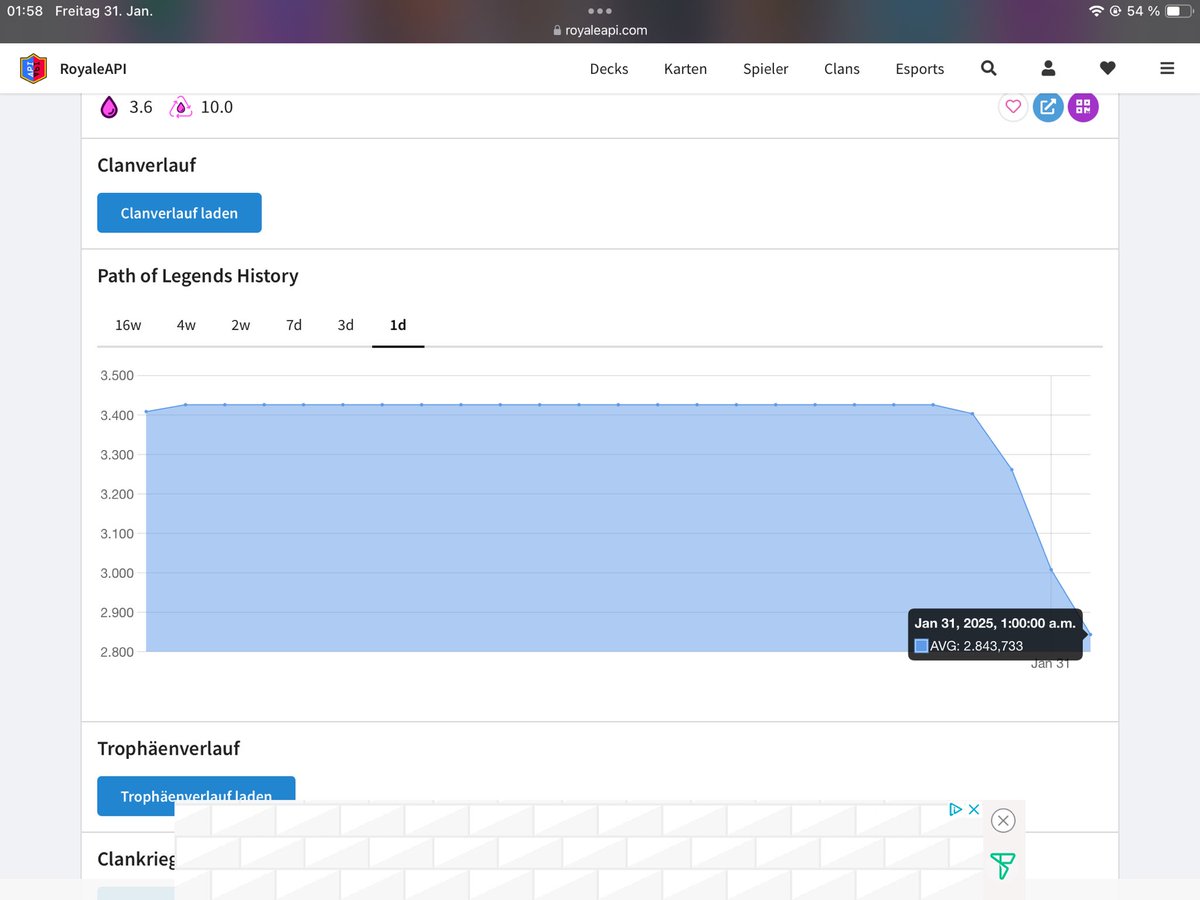Image resolution: width=1200 pixels, height=900 pixels.
Task: Click the Jan 31 x-axis label
Action: 1050,663
